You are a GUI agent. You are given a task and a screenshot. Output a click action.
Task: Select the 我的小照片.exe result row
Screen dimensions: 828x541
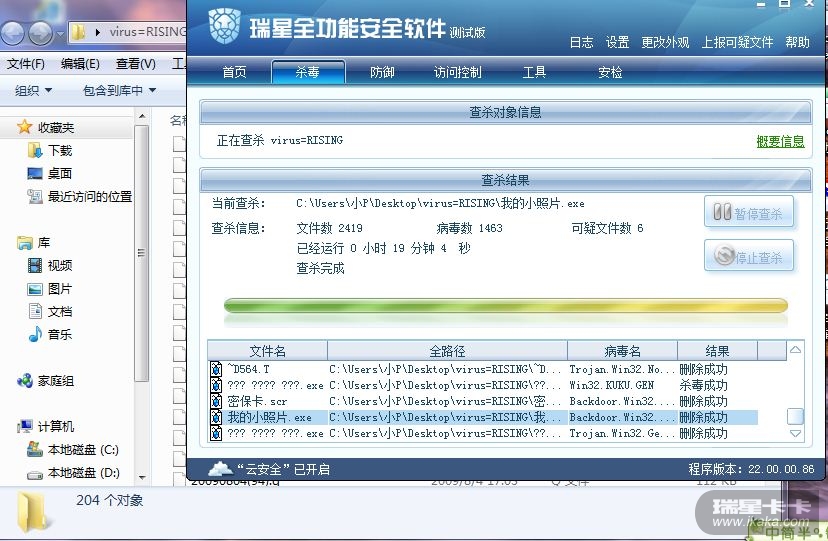(x=483, y=417)
